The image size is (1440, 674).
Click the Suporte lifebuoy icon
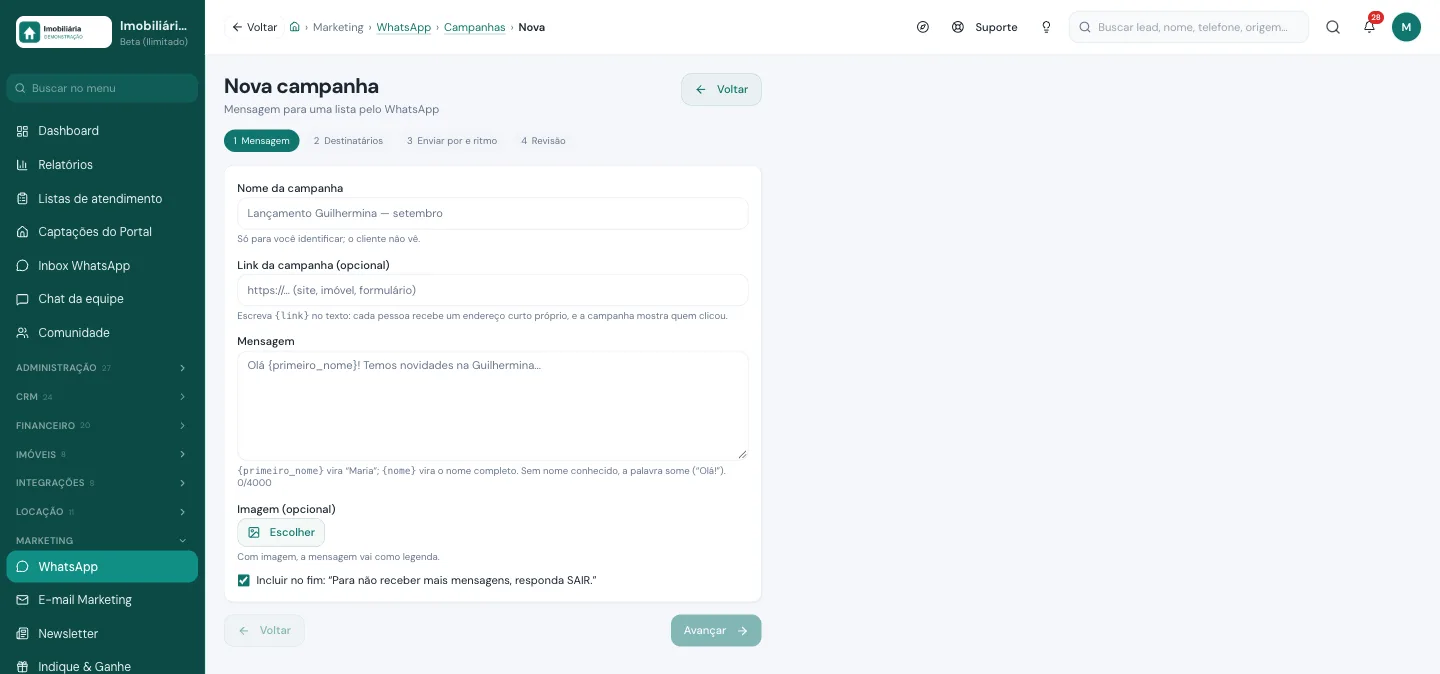coord(958,27)
